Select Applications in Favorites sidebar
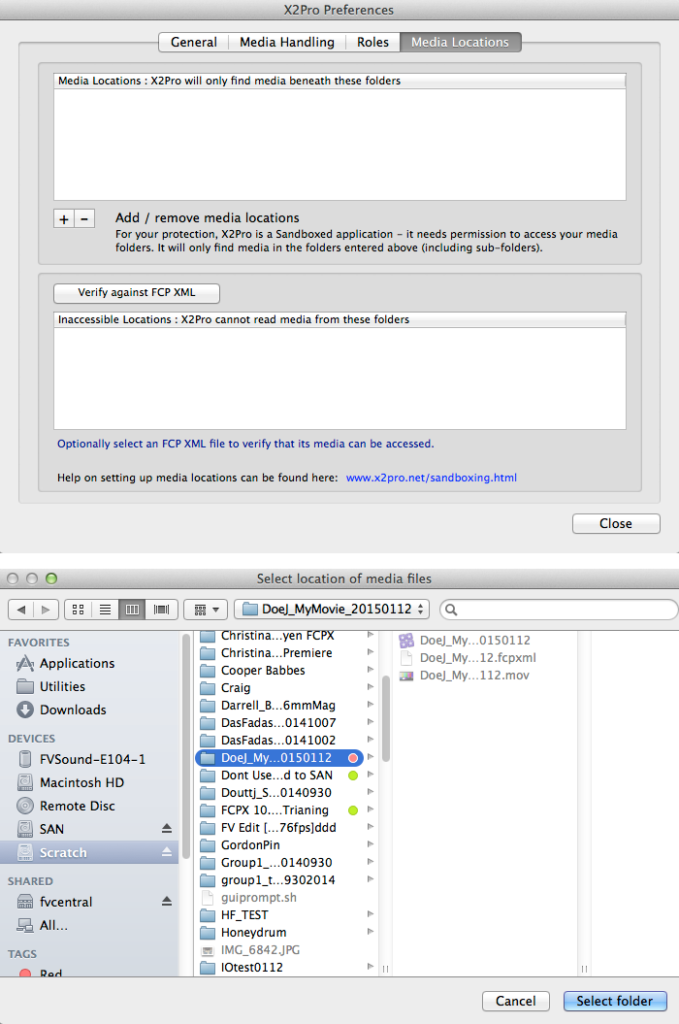Image resolution: width=679 pixels, height=1024 pixels. [x=76, y=664]
